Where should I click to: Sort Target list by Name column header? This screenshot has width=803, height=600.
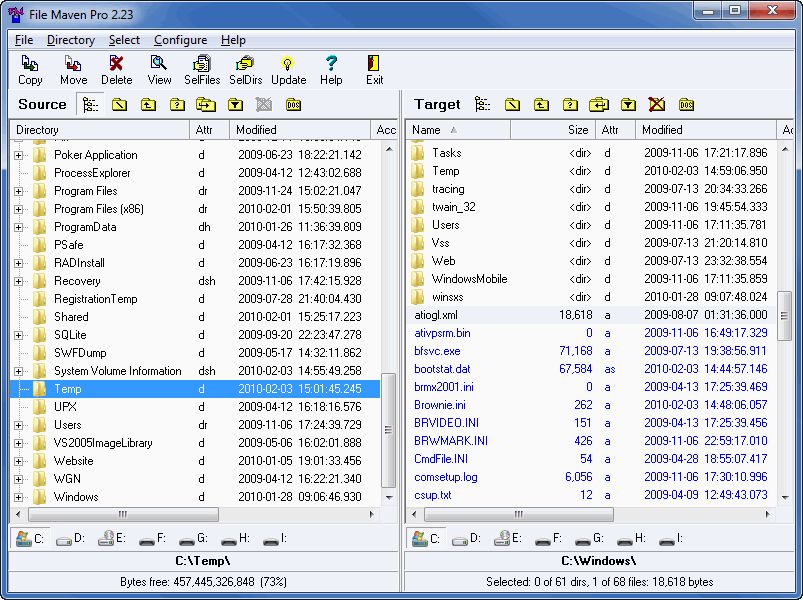pyautogui.click(x=458, y=130)
